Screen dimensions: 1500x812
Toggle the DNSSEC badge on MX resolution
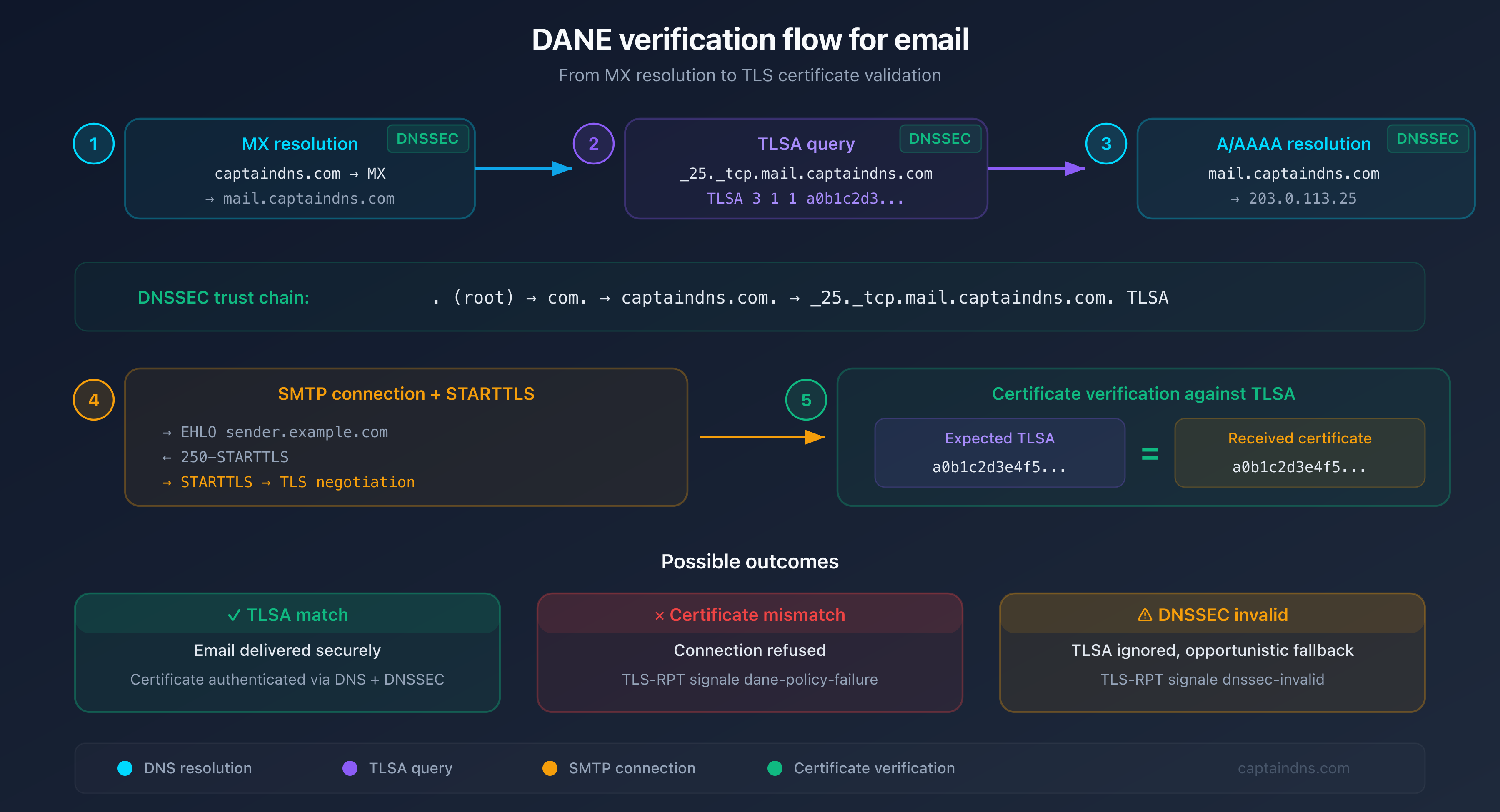pos(428,139)
